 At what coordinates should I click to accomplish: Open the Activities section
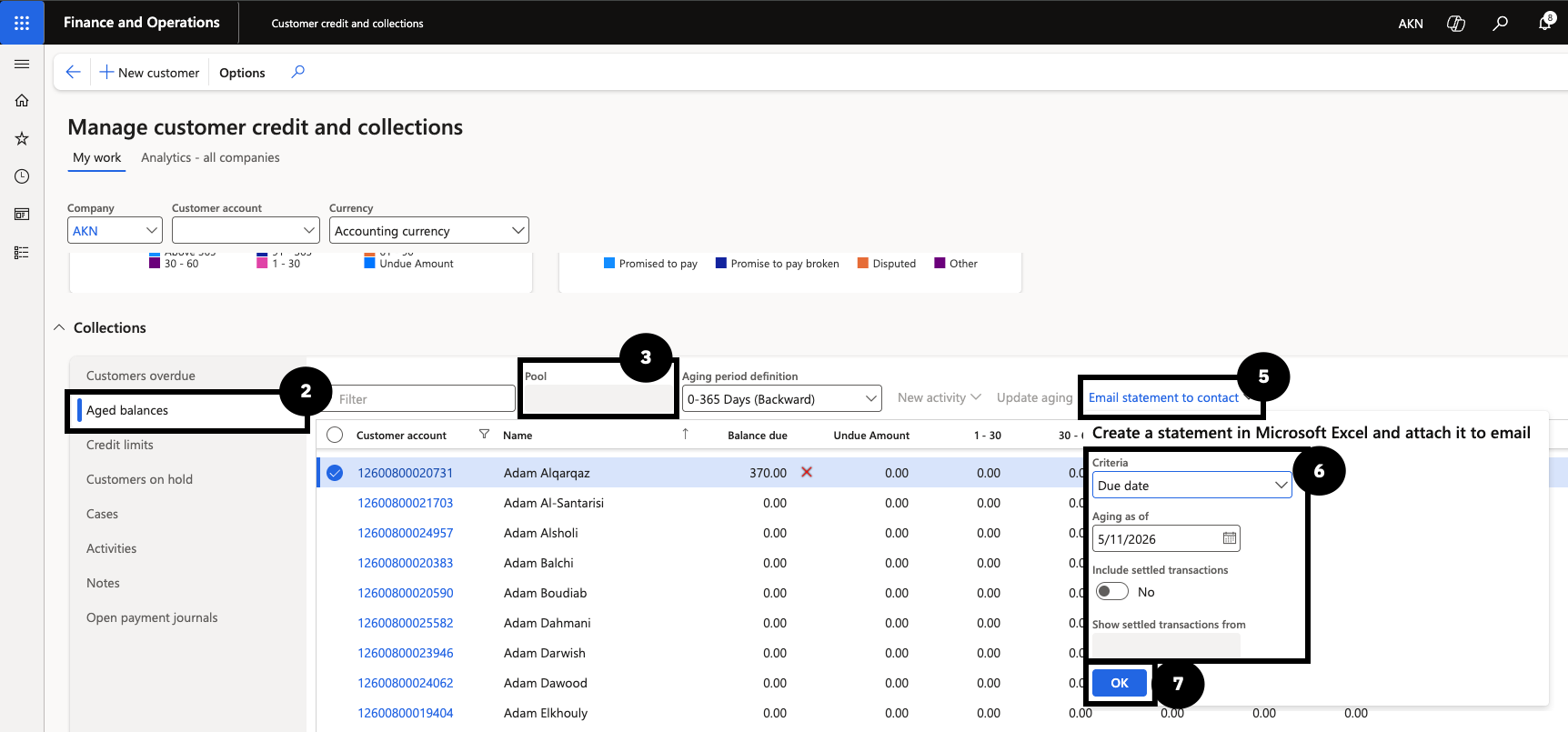pos(111,548)
